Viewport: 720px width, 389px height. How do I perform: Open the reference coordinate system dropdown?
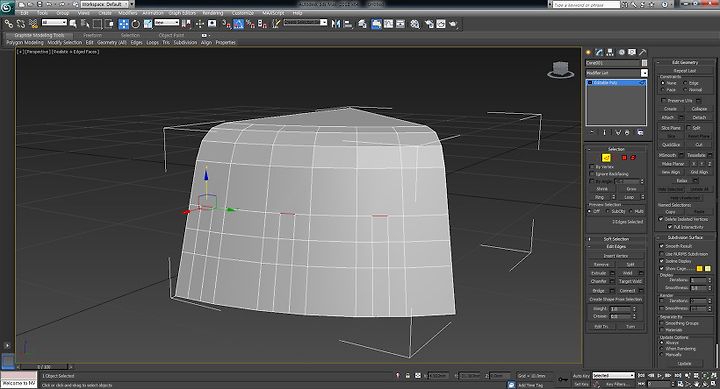click(167, 23)
